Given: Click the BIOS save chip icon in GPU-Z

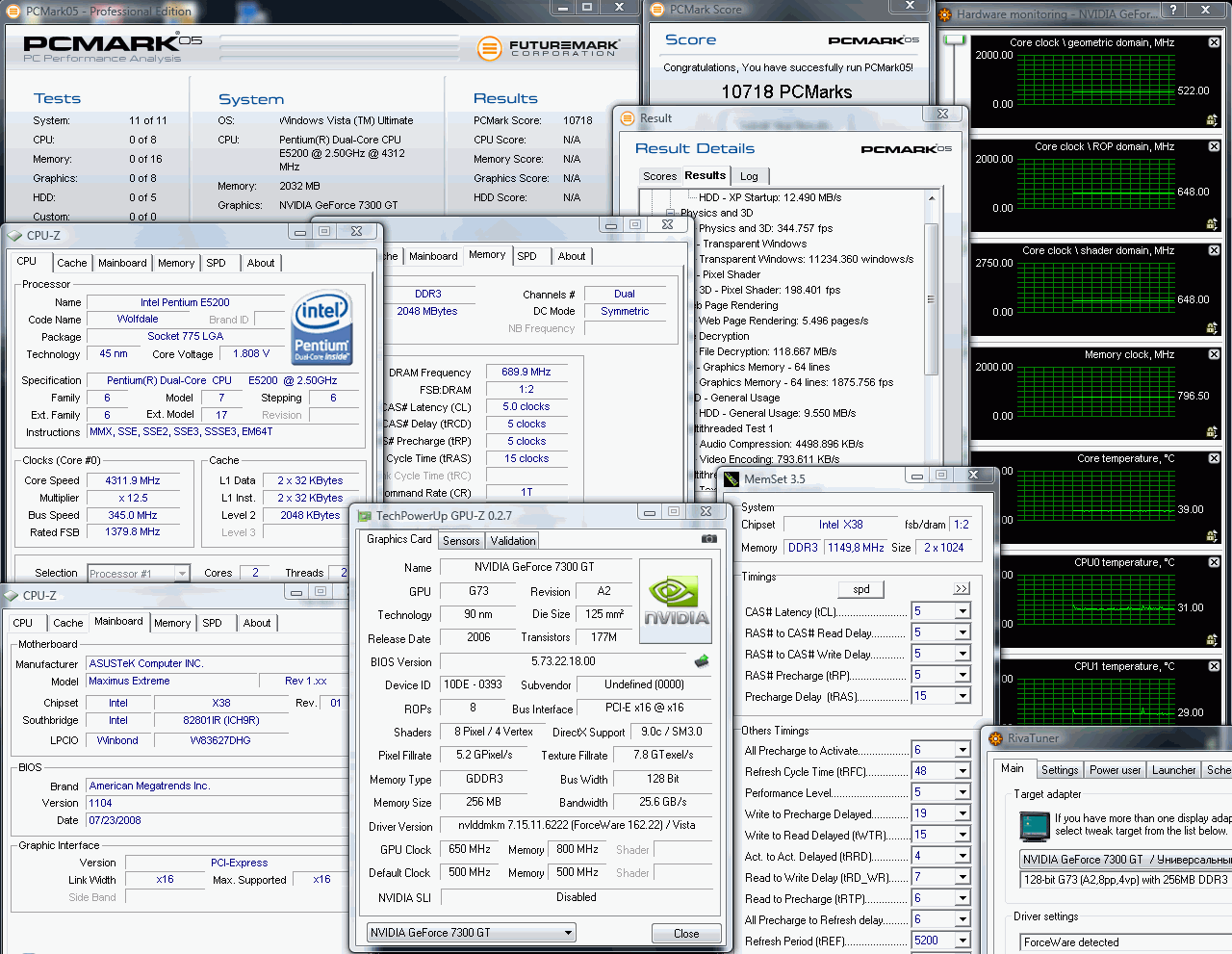Looking at the screenshot, I should point(702,661).
